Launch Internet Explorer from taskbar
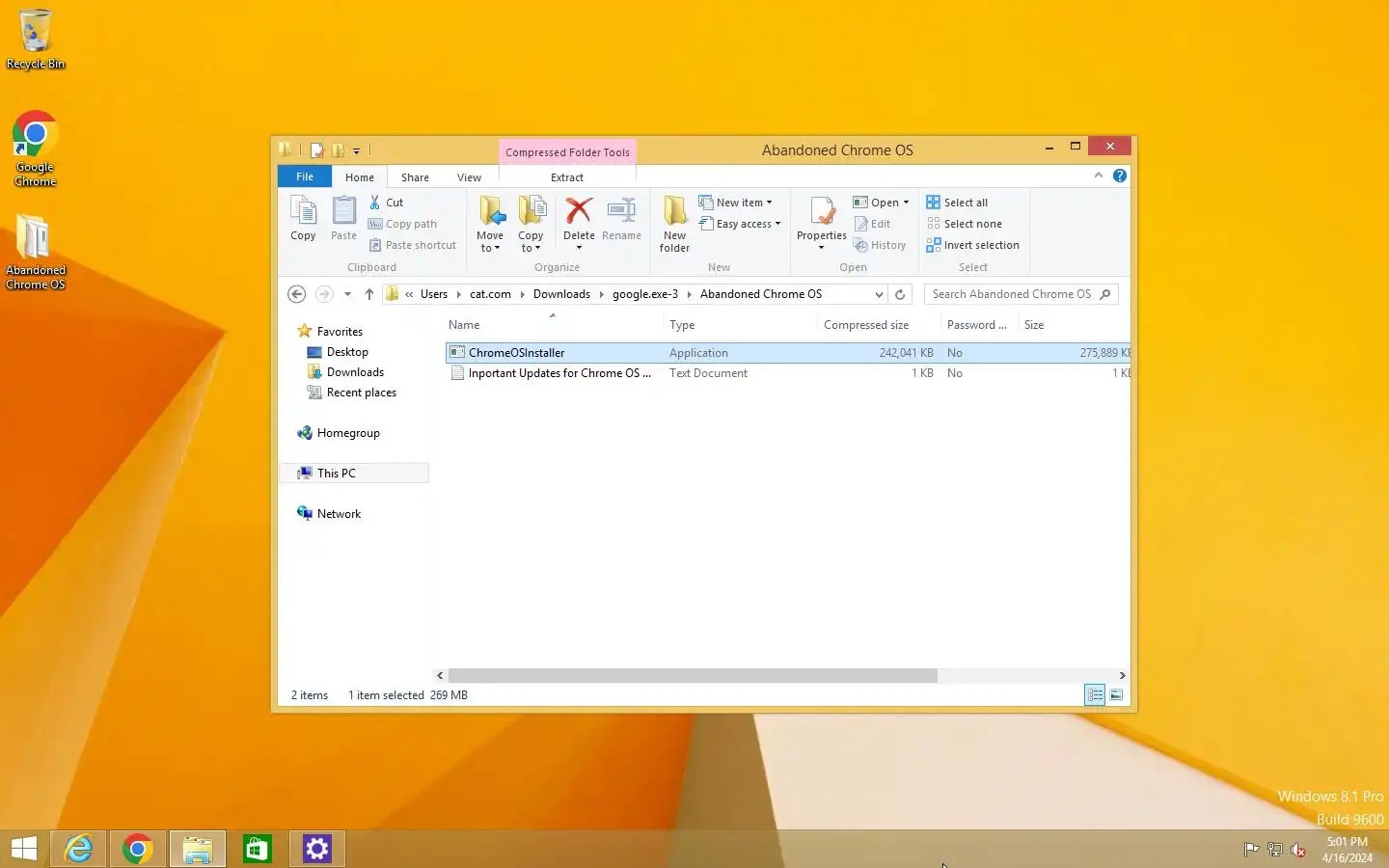The width and height of the screenshot is (1389, 868). point(78,849)
